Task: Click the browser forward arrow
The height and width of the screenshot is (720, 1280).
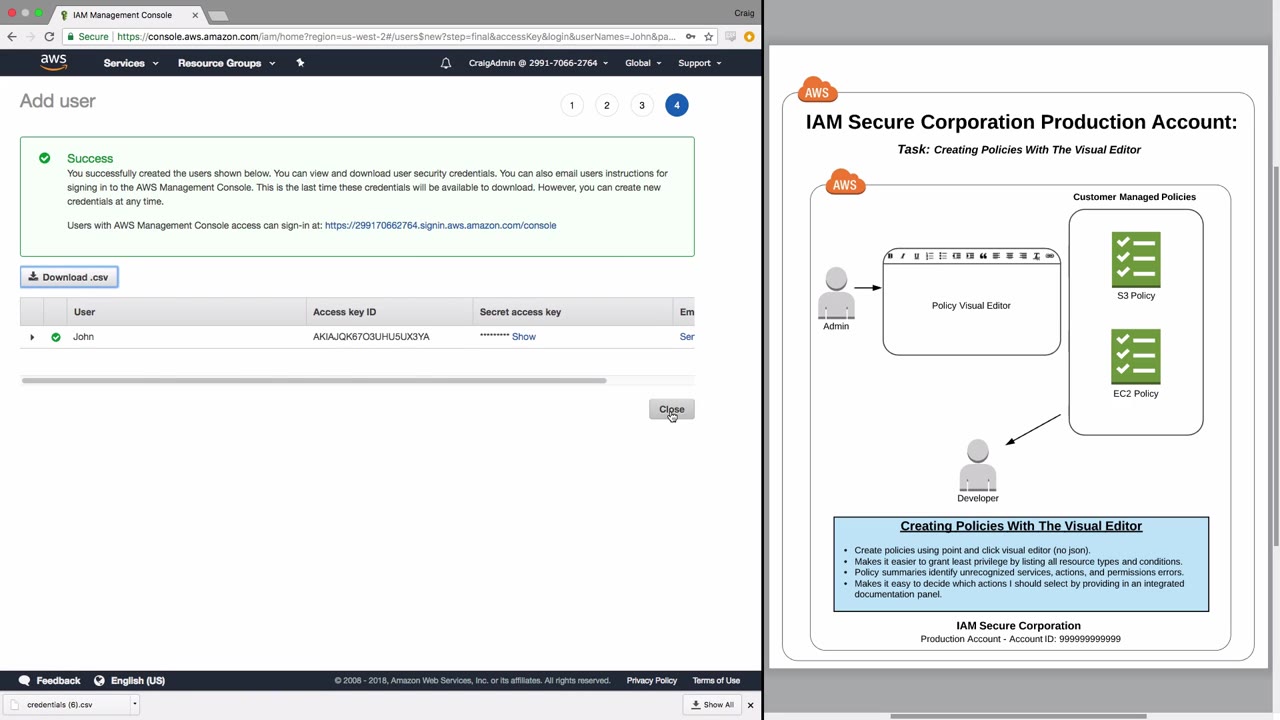Action: coord(30,37)
